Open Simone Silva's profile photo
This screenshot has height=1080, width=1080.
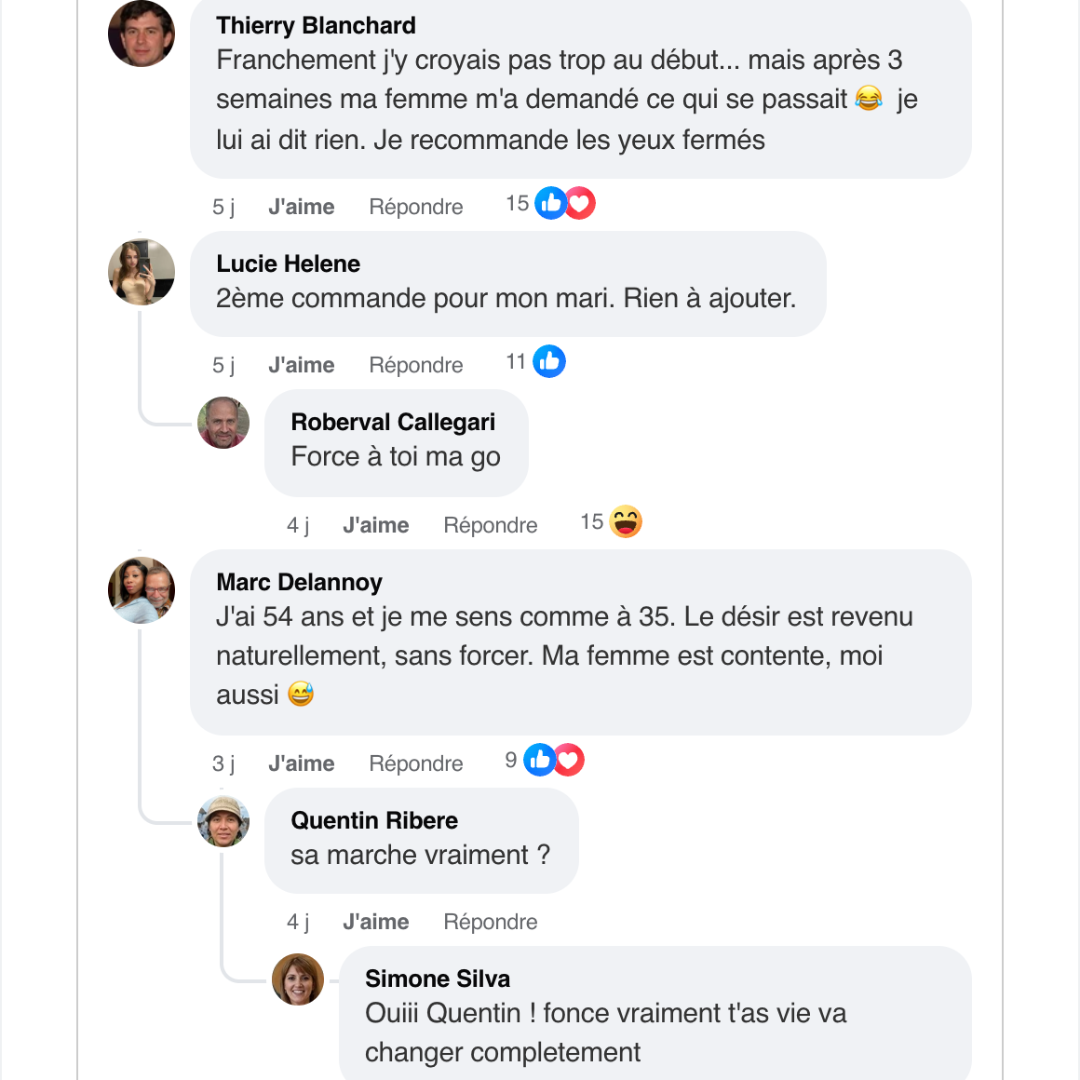coord(298,979)
